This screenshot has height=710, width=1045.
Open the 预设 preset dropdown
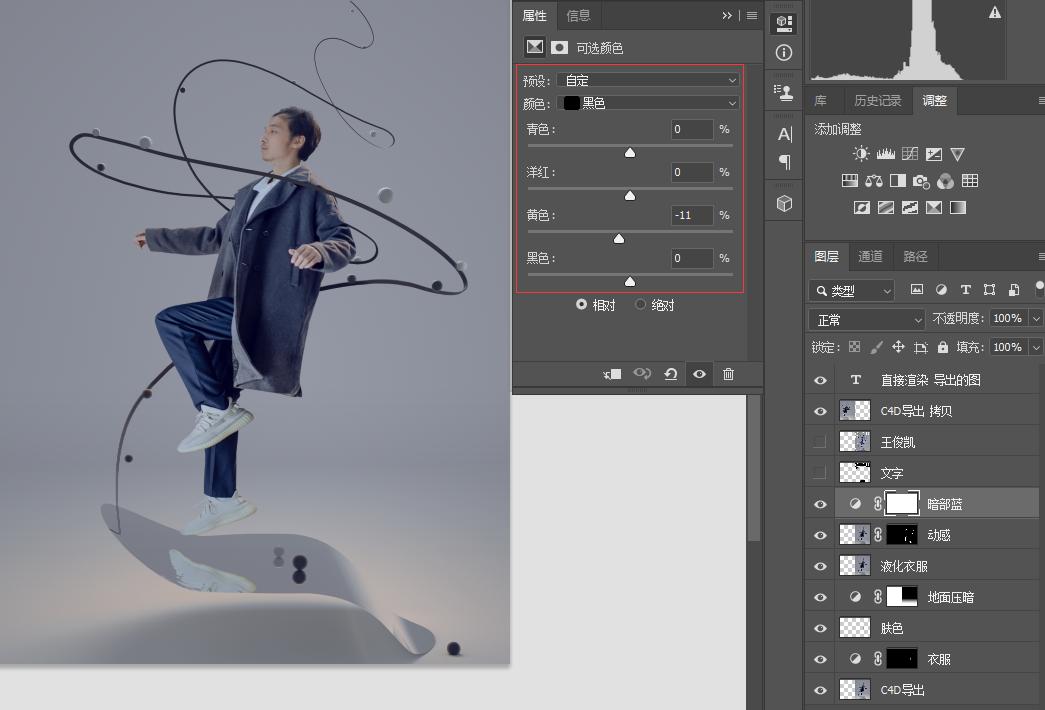point(648,81)
